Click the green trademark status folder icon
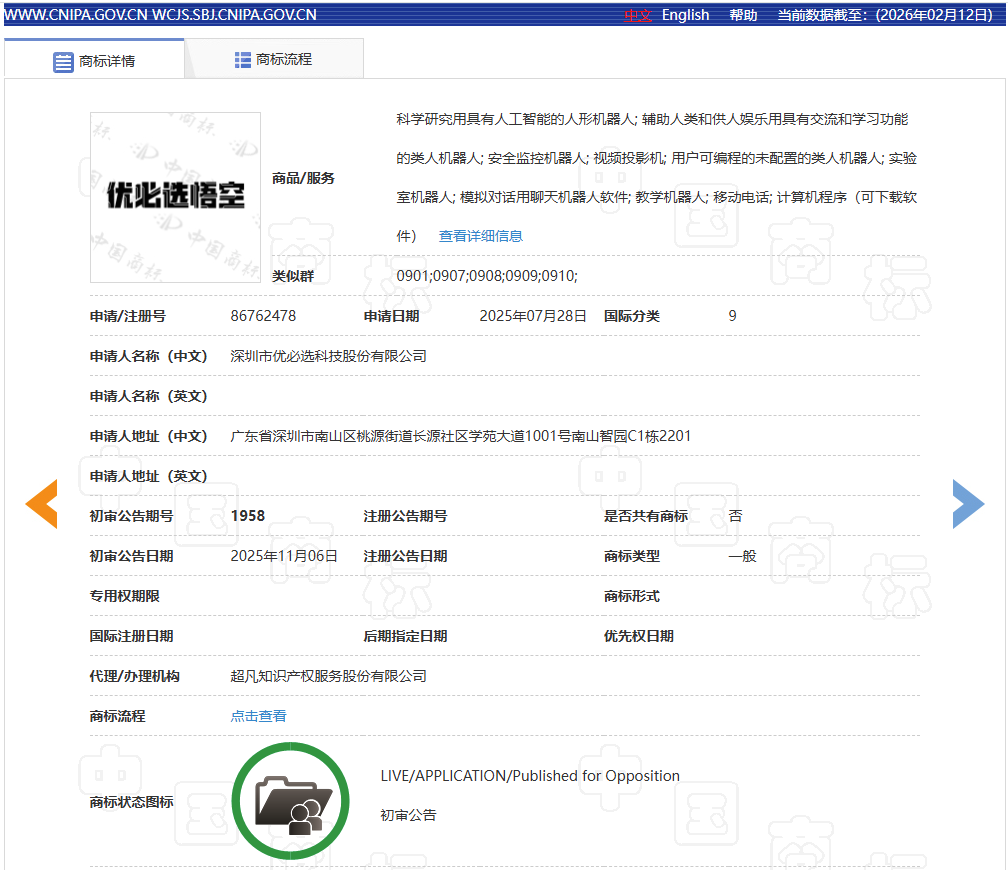 pos(290,801)
